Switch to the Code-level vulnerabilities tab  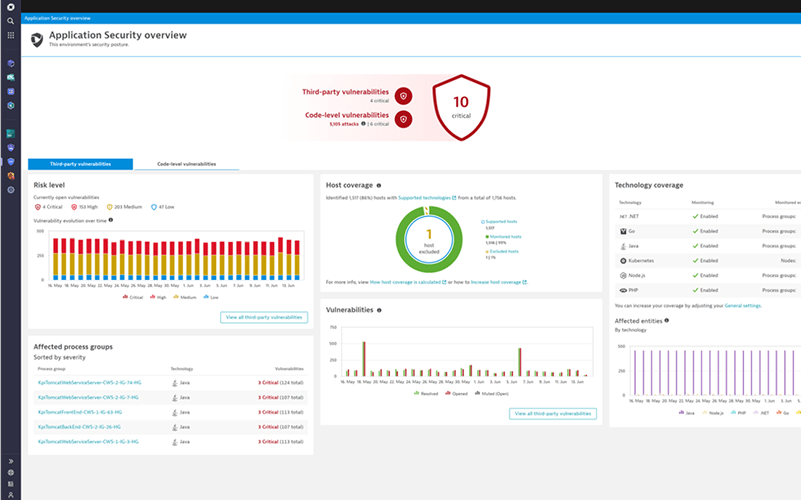pyautogui.click(x=187, y=164)
